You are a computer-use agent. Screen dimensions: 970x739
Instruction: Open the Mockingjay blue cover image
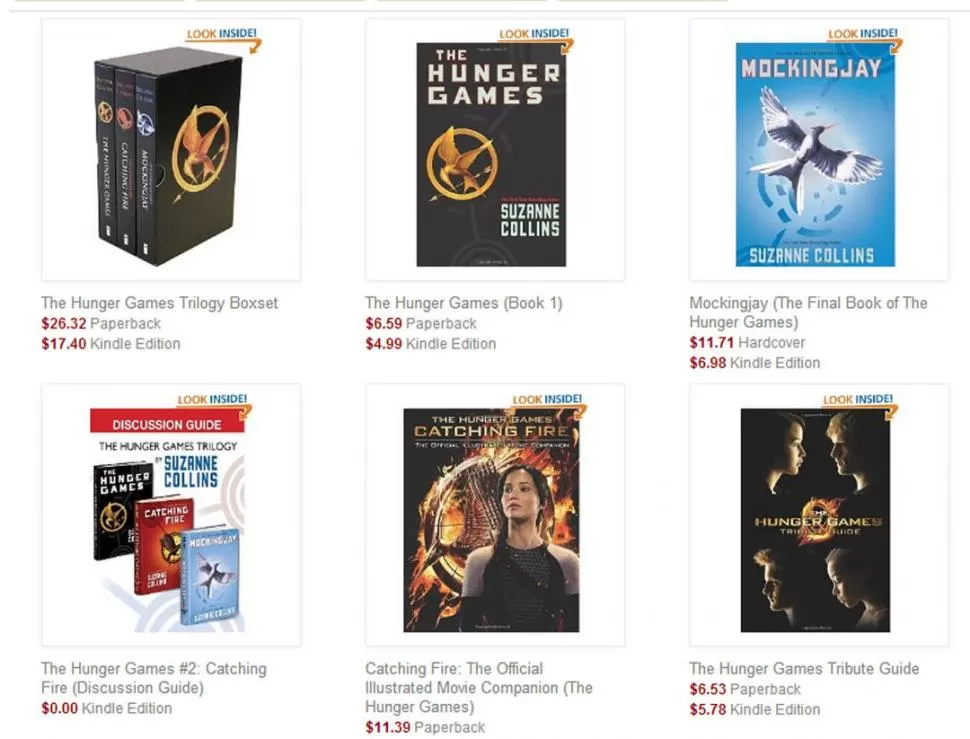tap(815, 155)
